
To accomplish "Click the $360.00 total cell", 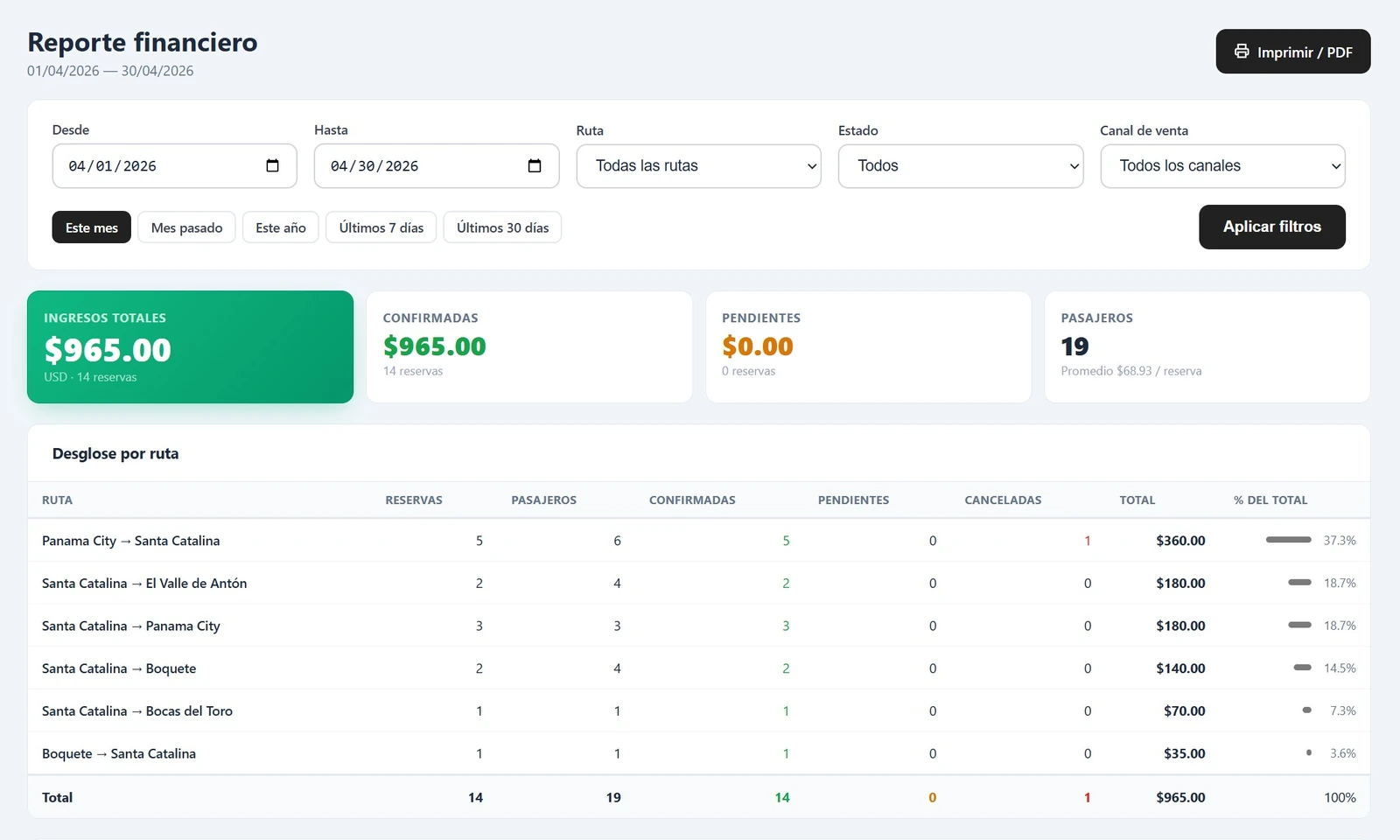I will point(1180,541).
